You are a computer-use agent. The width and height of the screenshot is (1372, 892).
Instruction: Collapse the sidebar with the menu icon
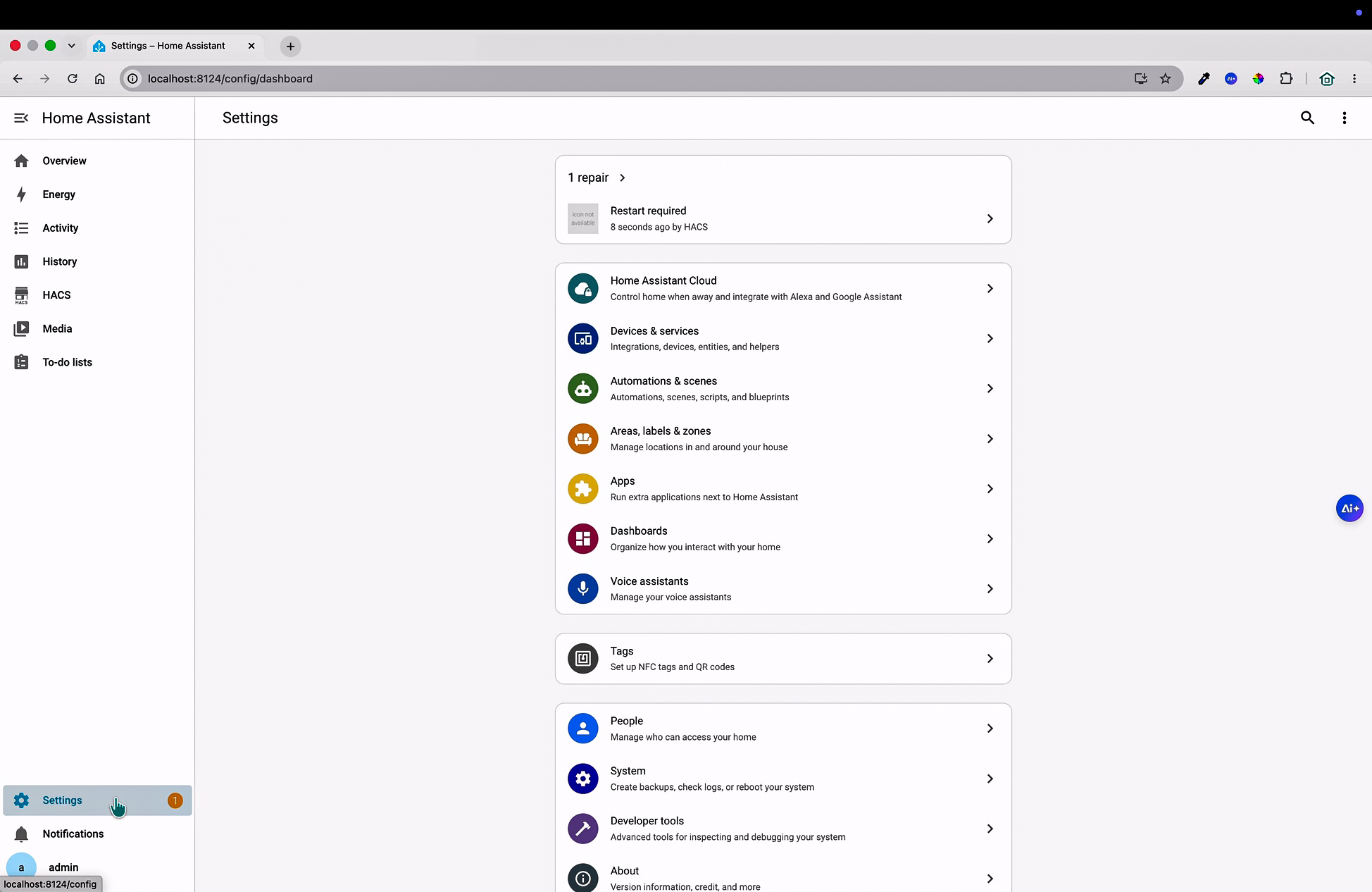click(x=21, y=118)
